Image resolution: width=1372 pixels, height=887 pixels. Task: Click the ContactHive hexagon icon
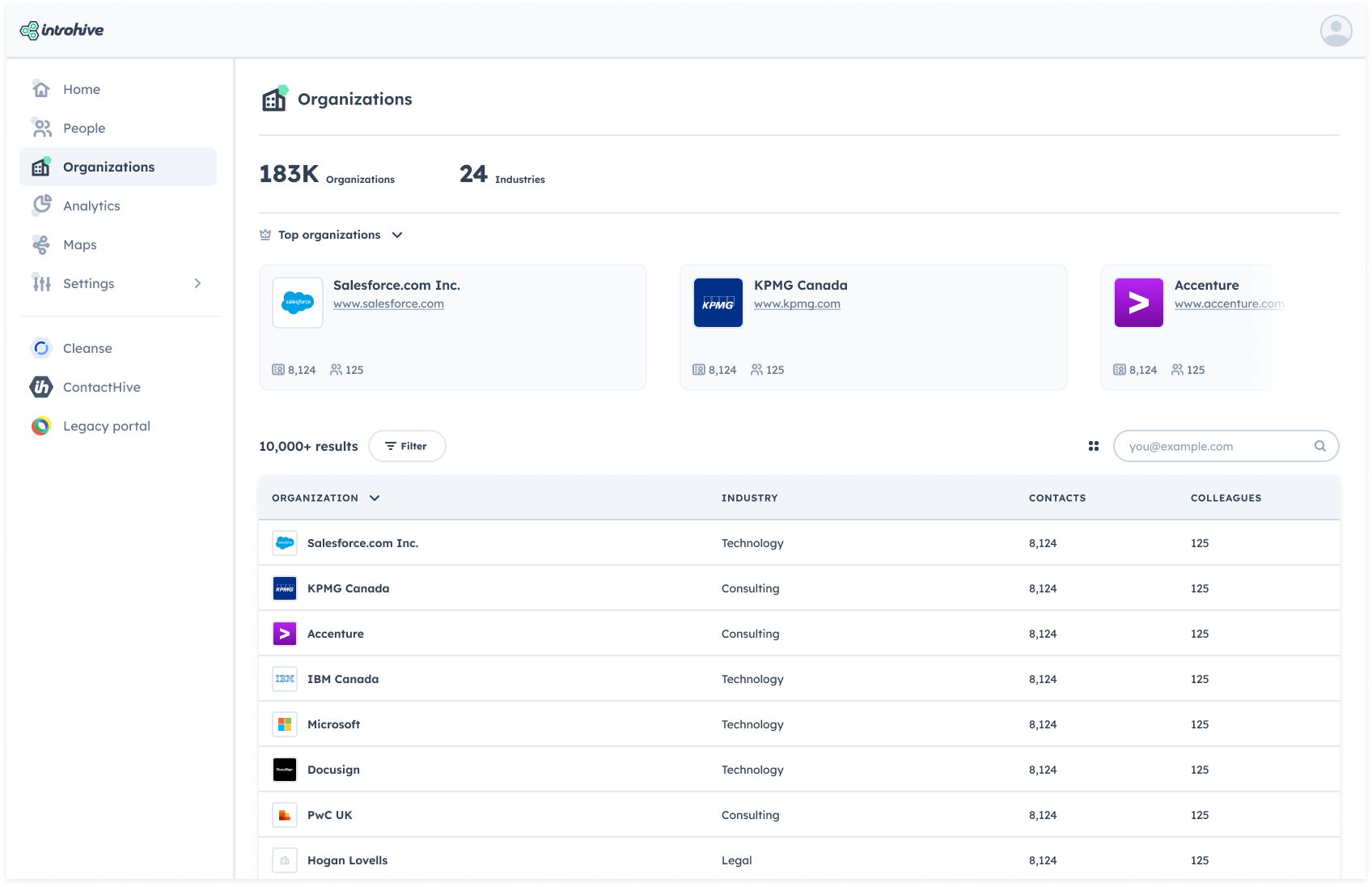pyautogui.click(x=41, y=387)
